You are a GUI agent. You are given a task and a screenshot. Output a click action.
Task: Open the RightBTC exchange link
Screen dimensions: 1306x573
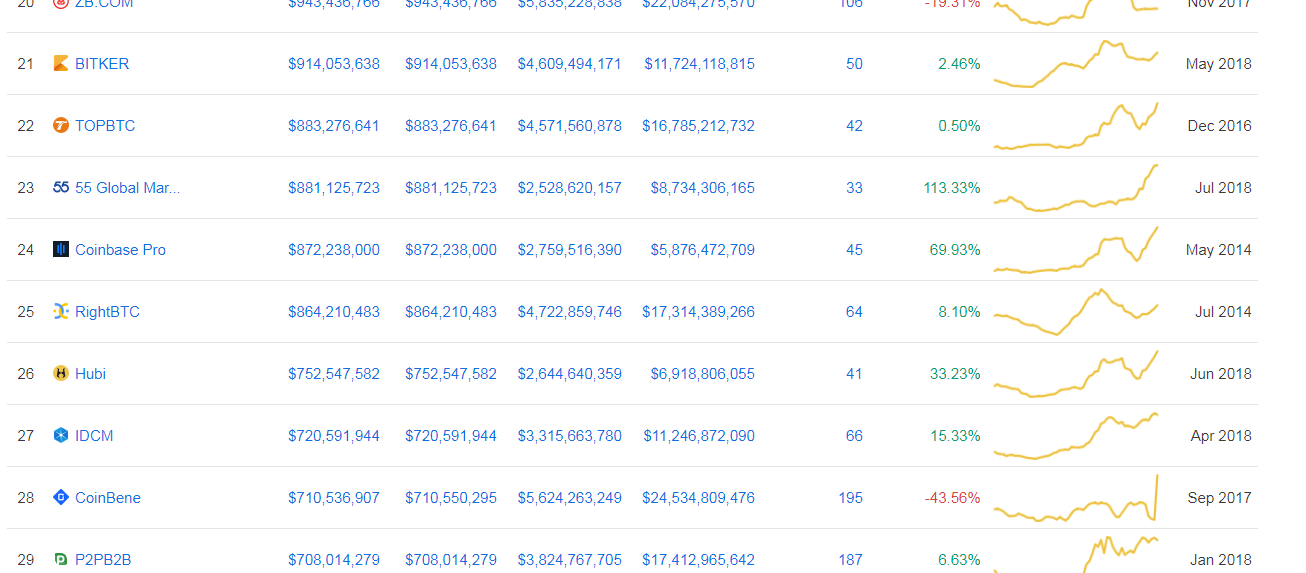[x=107, y=312]
